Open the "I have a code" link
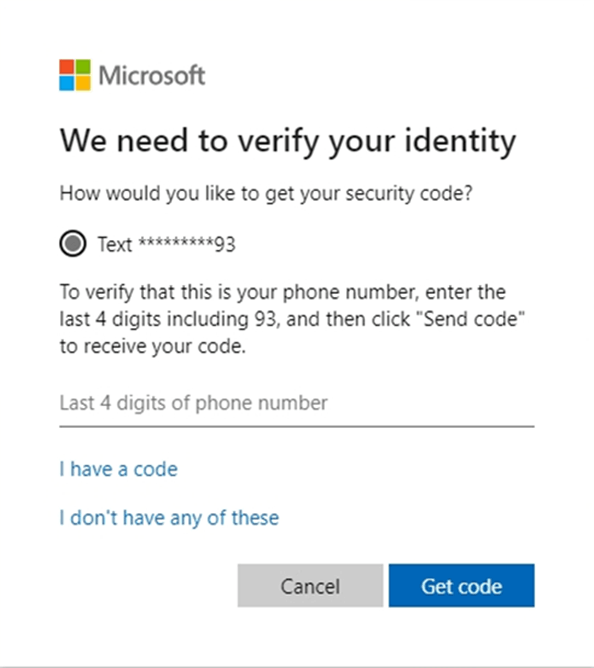Viewport: 594px width, 668px height. tap(118, 469)
